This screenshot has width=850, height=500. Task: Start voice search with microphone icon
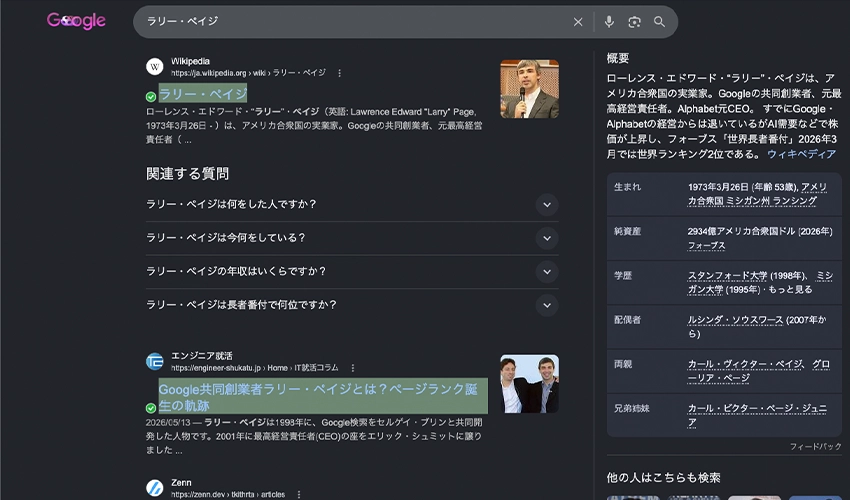pyautogui.click(x=609, y=22)
